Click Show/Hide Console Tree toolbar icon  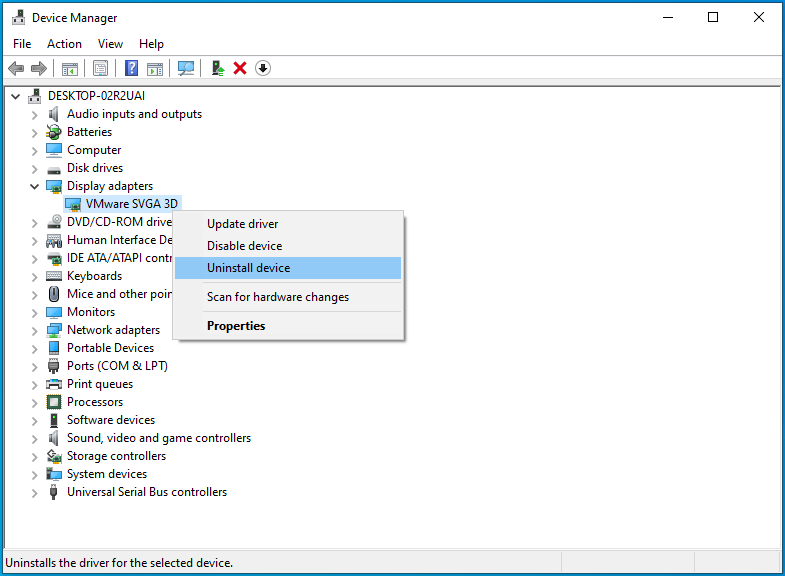click(70, 68)
